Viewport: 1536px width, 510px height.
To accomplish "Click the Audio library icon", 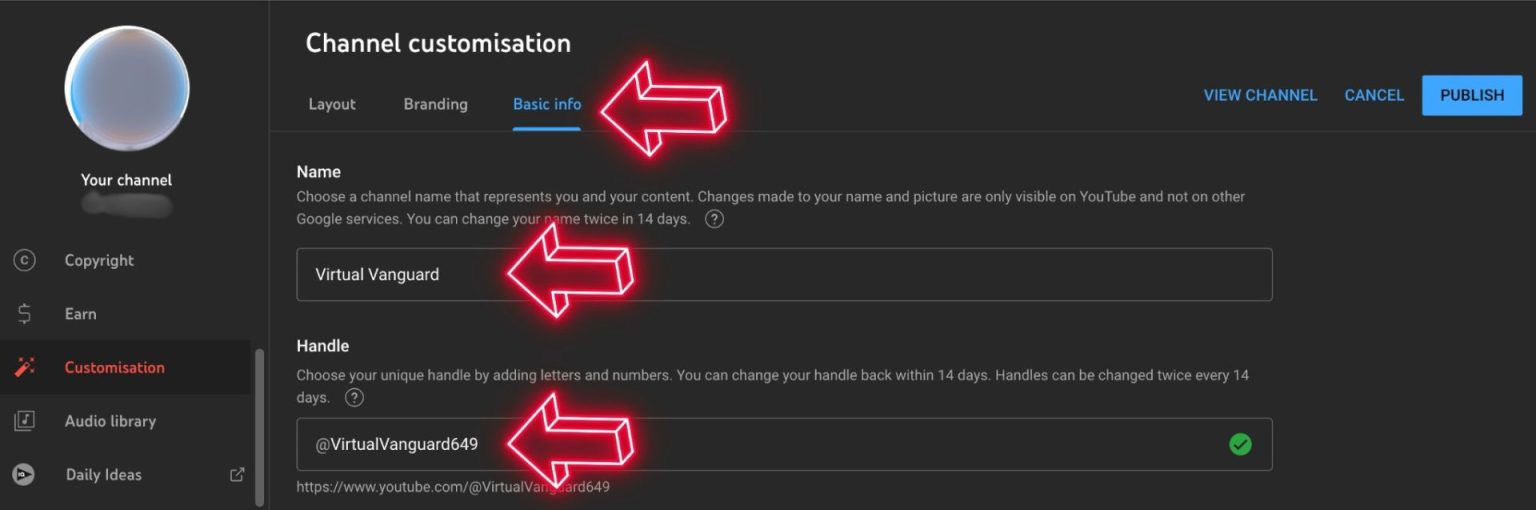I will 24,421.
